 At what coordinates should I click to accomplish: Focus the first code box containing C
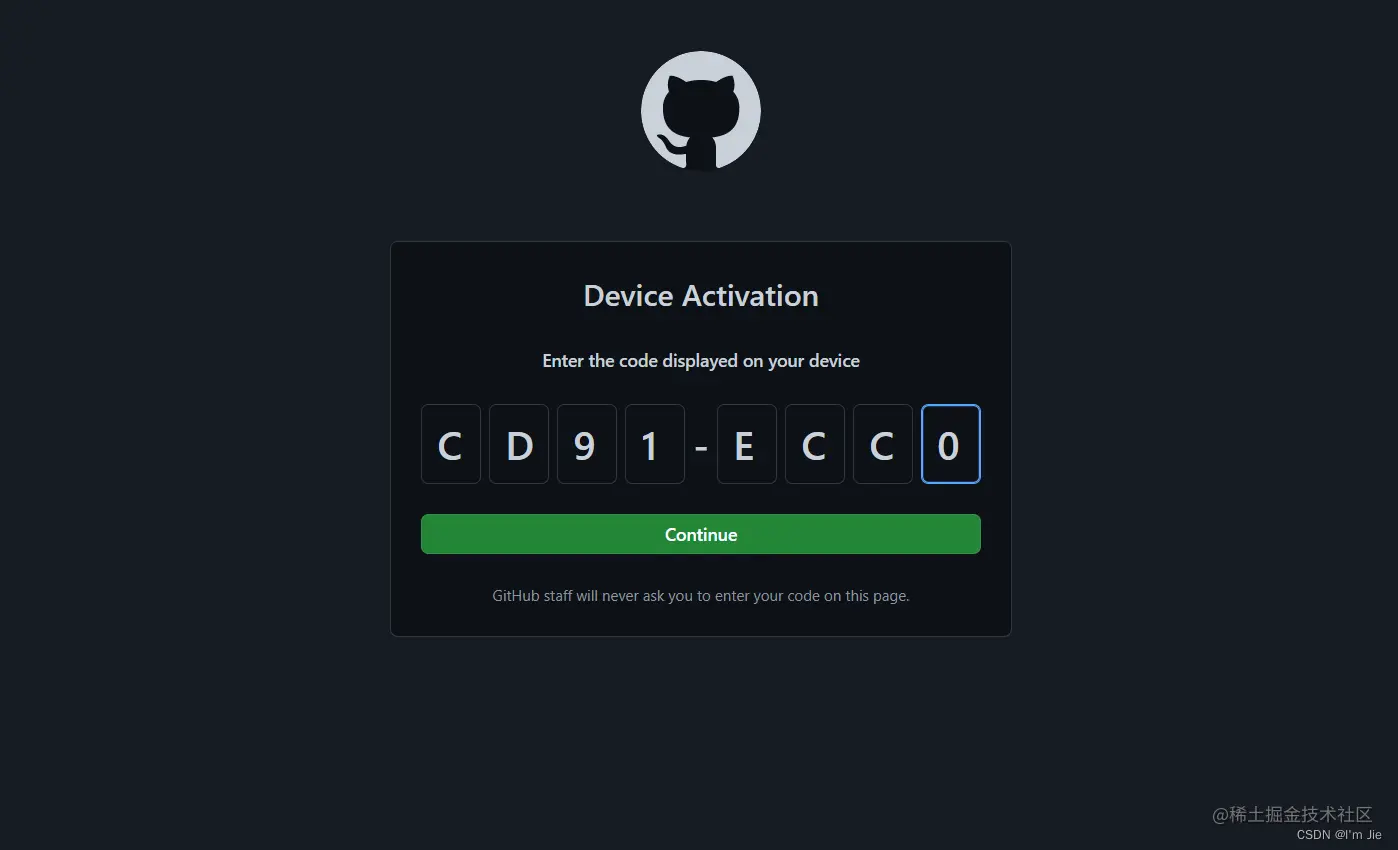click(451, 444)
